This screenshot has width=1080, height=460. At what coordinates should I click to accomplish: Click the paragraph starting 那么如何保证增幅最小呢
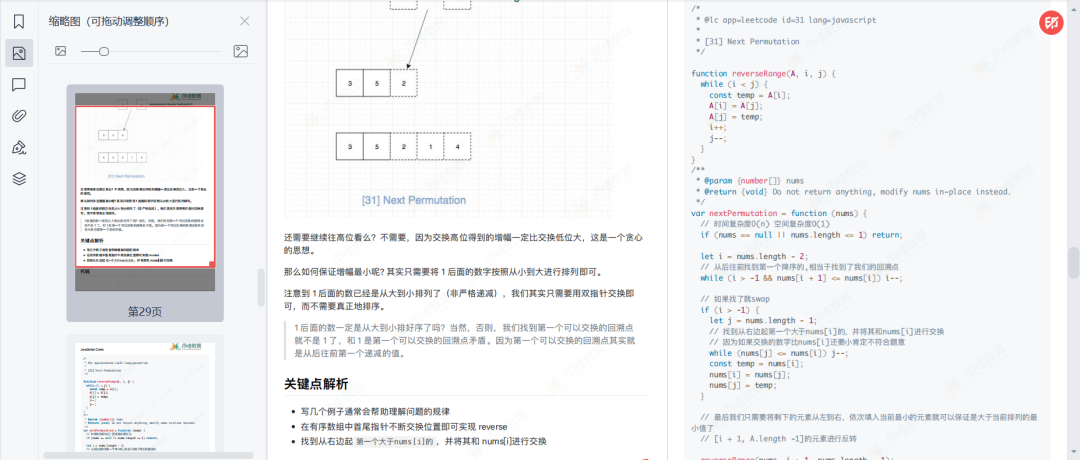444,271
